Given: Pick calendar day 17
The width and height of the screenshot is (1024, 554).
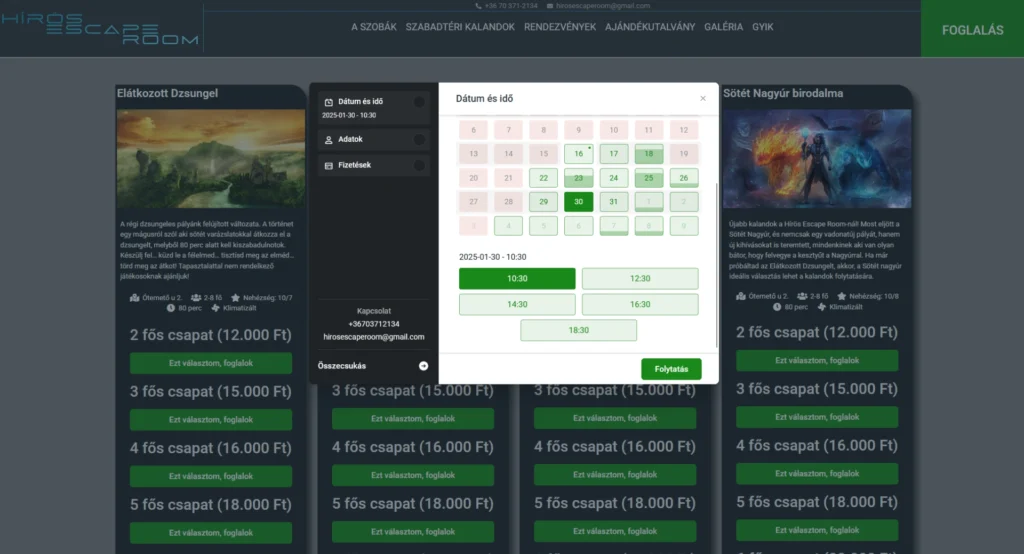Looking at the screenshot, I should 613,154.
